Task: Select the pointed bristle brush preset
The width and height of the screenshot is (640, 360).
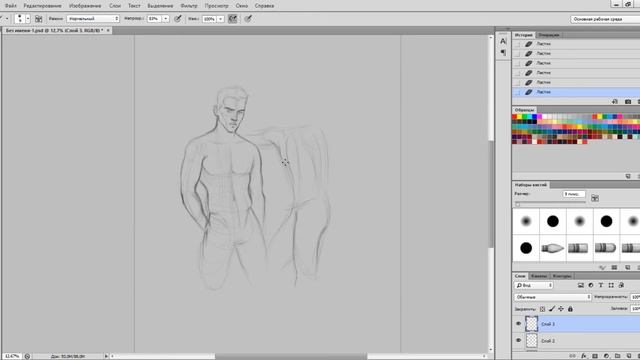Action: tap(552, 248)
